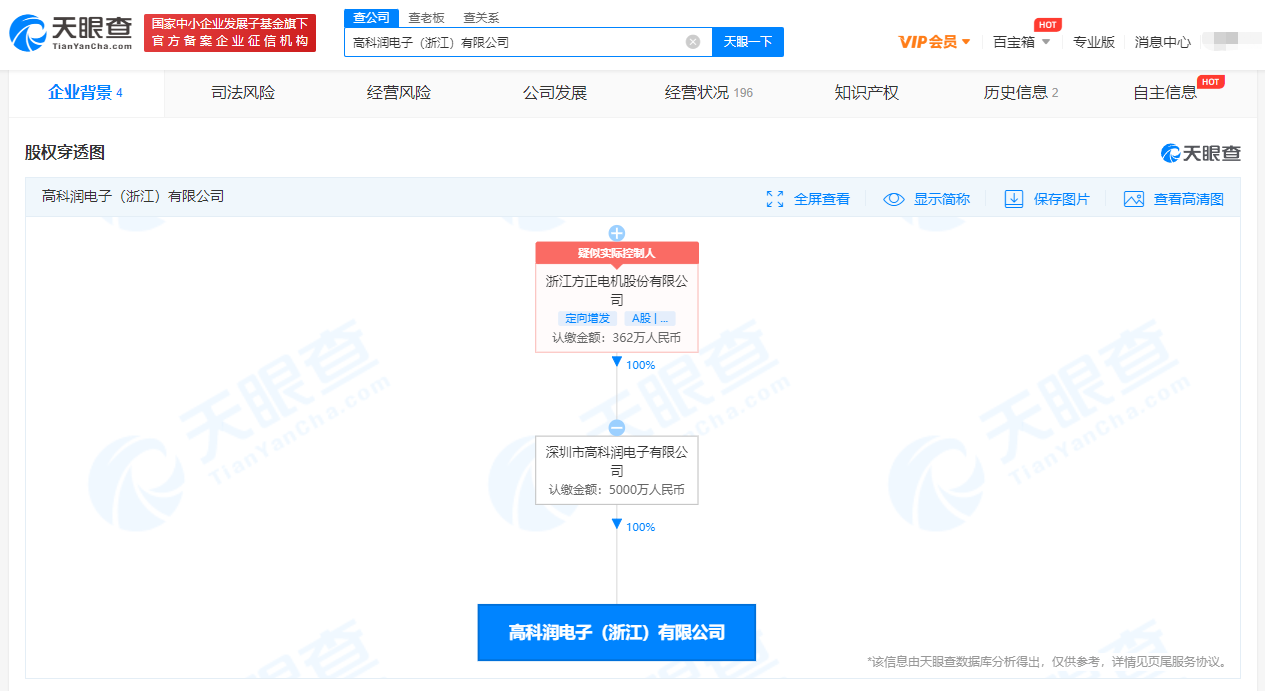Screen dimensions: 1265x691
Task: Switch to the 司法风险 tab
Action: 243,93
